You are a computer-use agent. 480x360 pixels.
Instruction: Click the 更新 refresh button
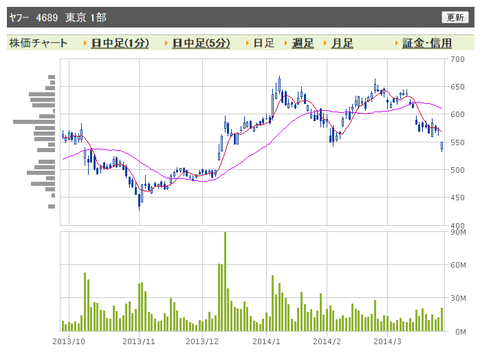tap(455, 17)
